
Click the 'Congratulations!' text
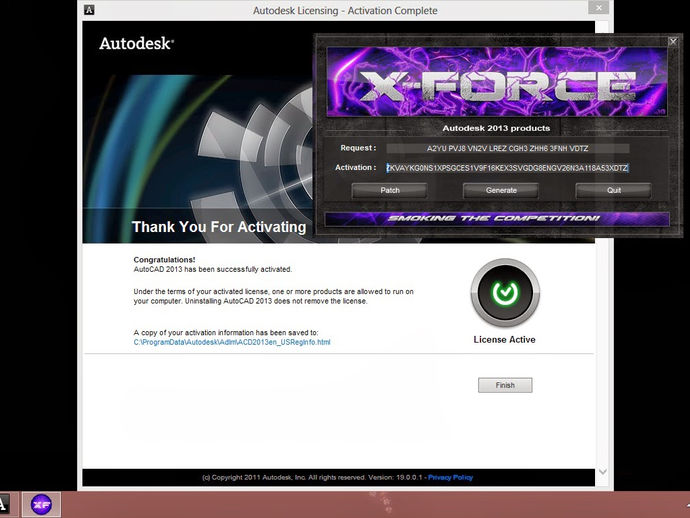point(164,260)
